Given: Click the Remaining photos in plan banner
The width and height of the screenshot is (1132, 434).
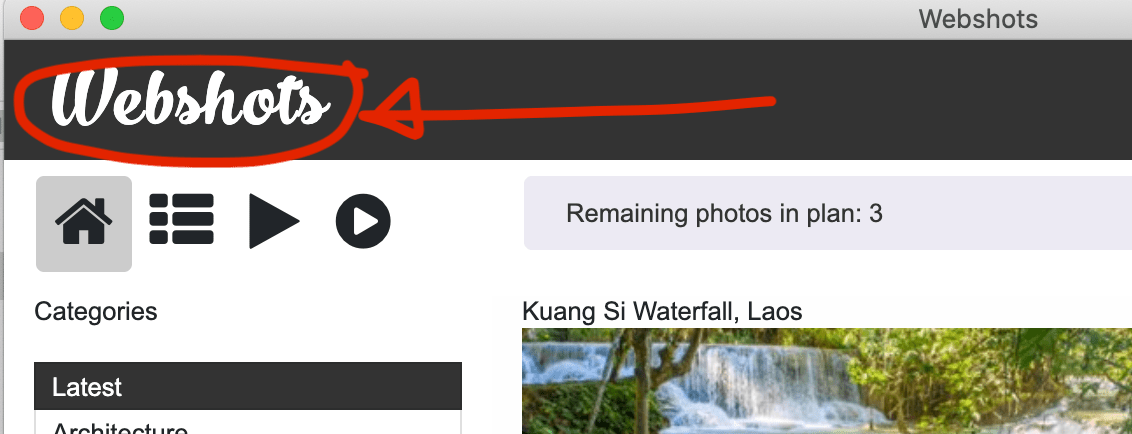Looking at the screenshot, I should (827, 213).
